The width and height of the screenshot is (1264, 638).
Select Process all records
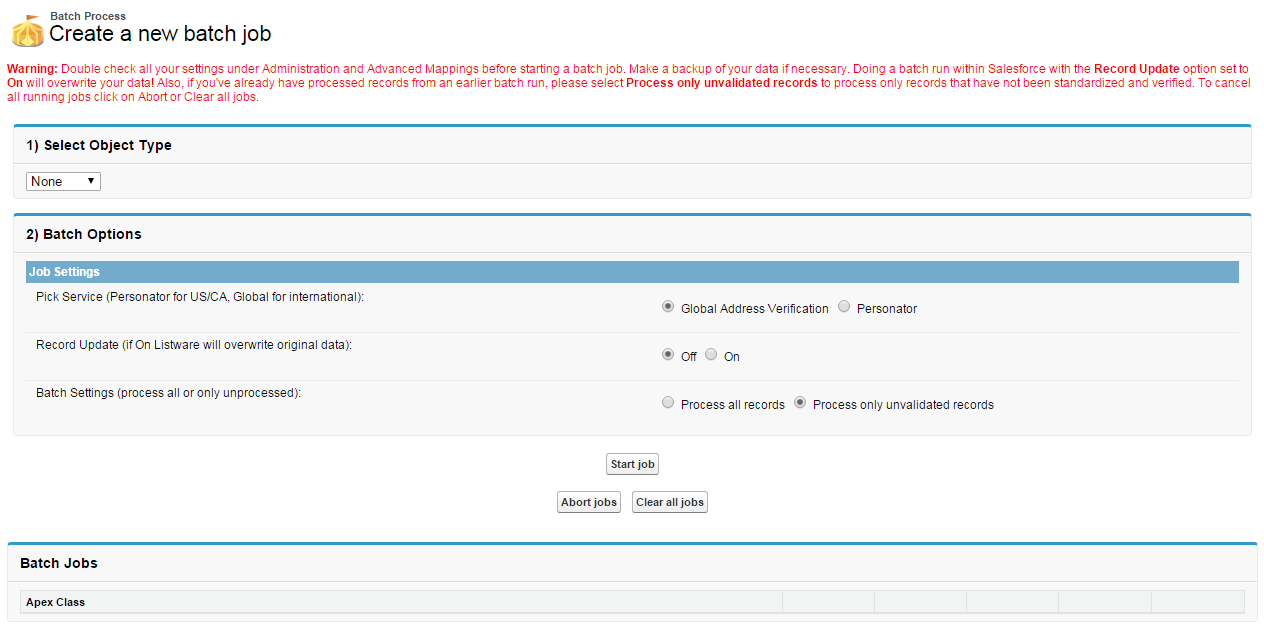point(668,403)
